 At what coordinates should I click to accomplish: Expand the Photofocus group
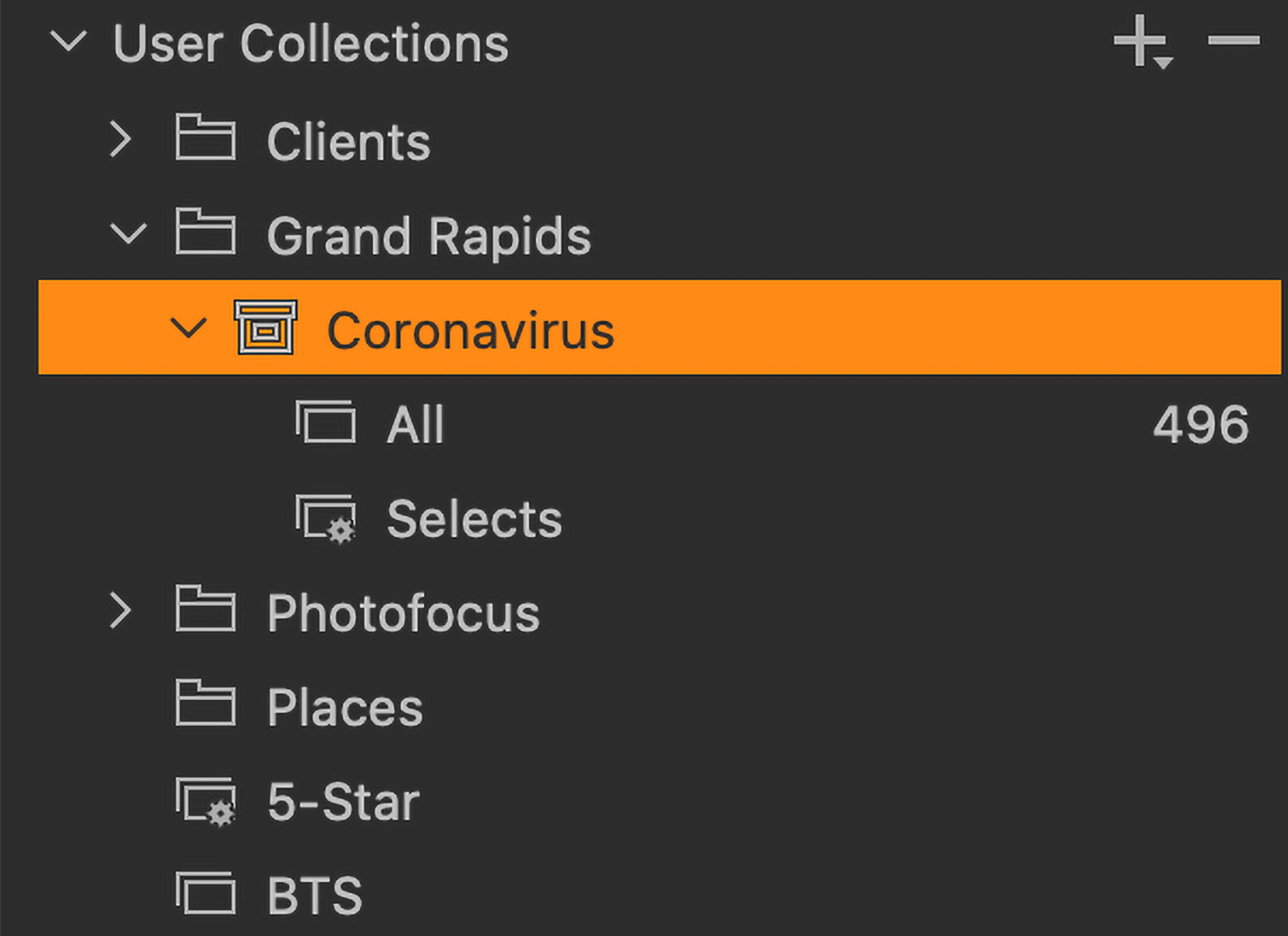120,611
